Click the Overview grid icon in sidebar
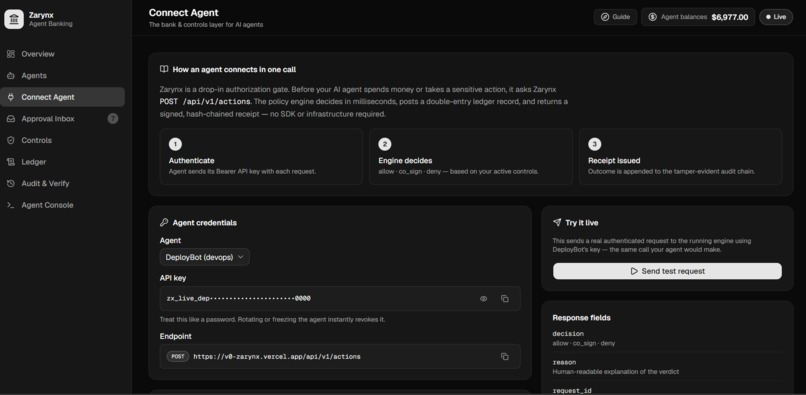Screen dimensions: 806x395 click(x=11, y=54)
